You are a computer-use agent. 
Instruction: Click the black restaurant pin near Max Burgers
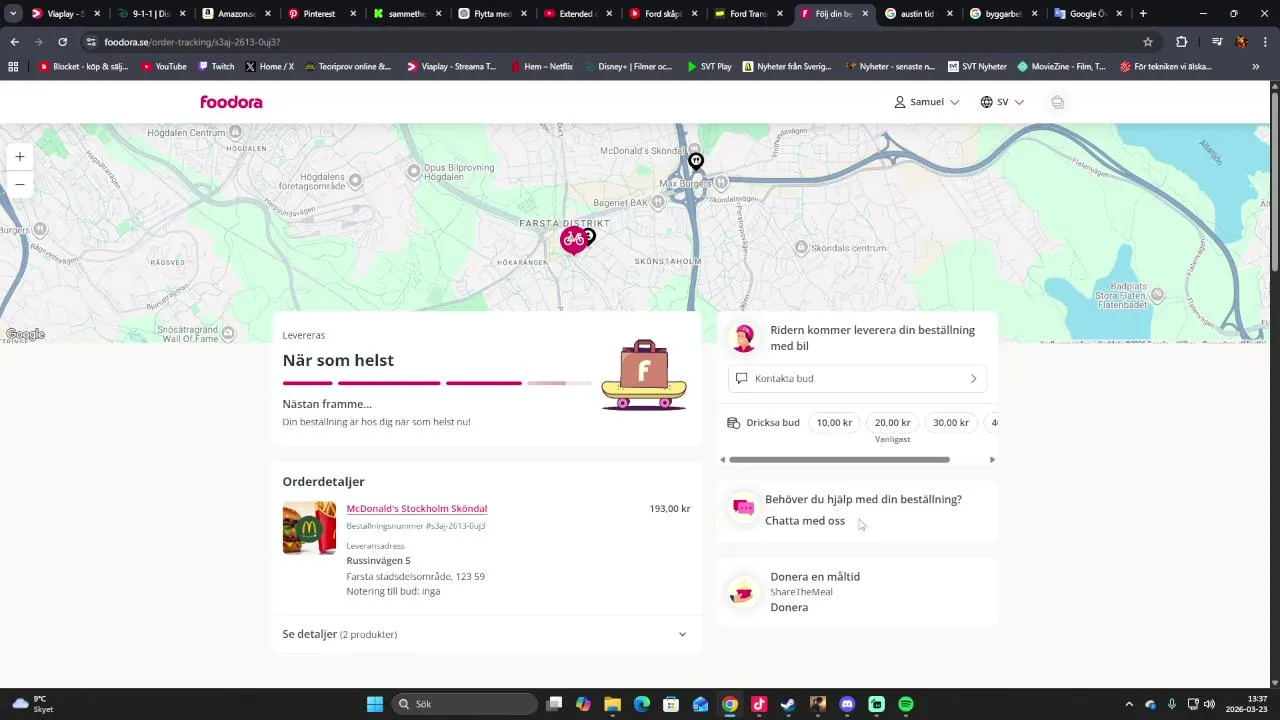click(696, 160)
